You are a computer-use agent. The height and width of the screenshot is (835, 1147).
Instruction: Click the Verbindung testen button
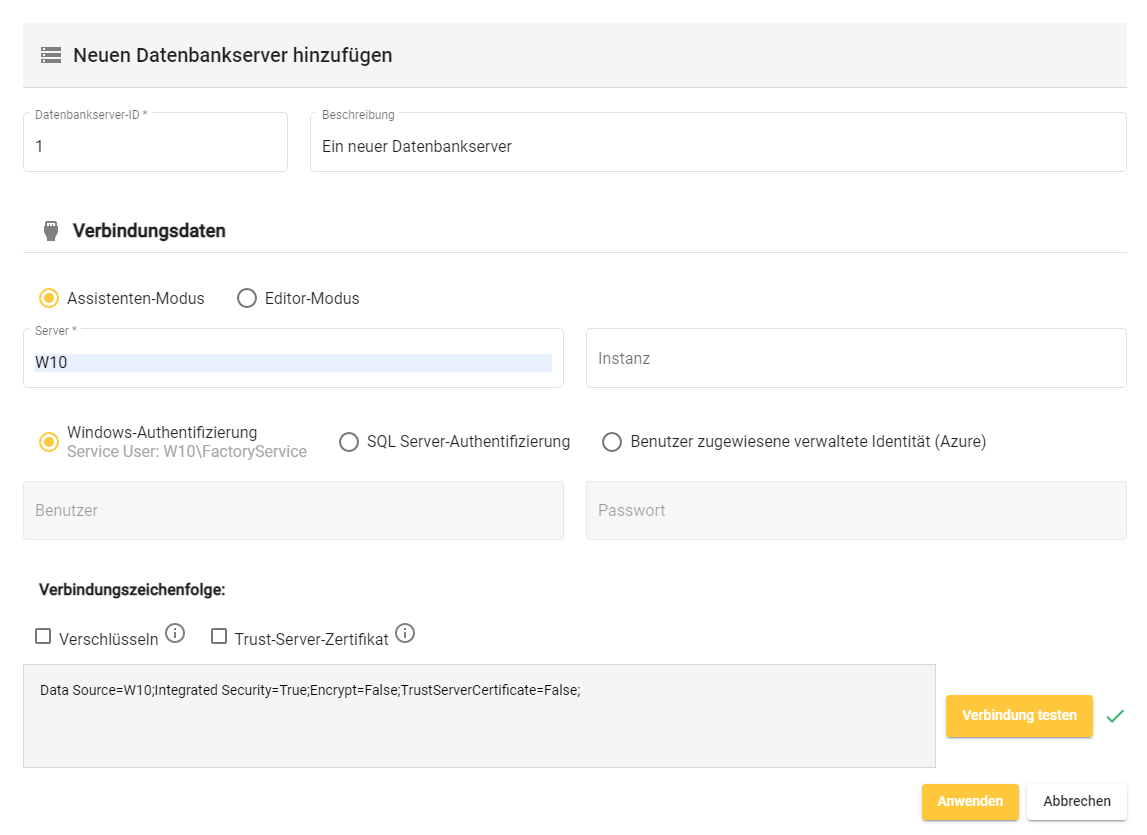click(x=1019, y=716)
